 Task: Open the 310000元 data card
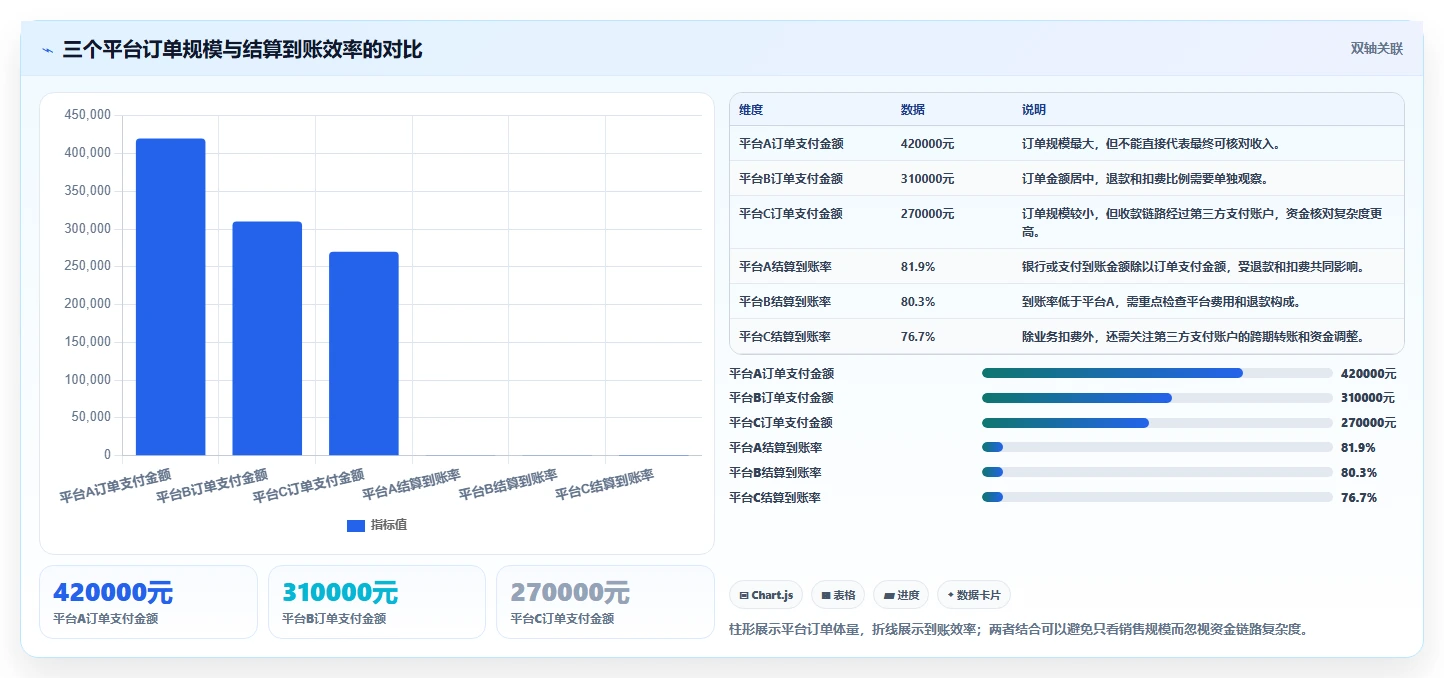(377, 602)
